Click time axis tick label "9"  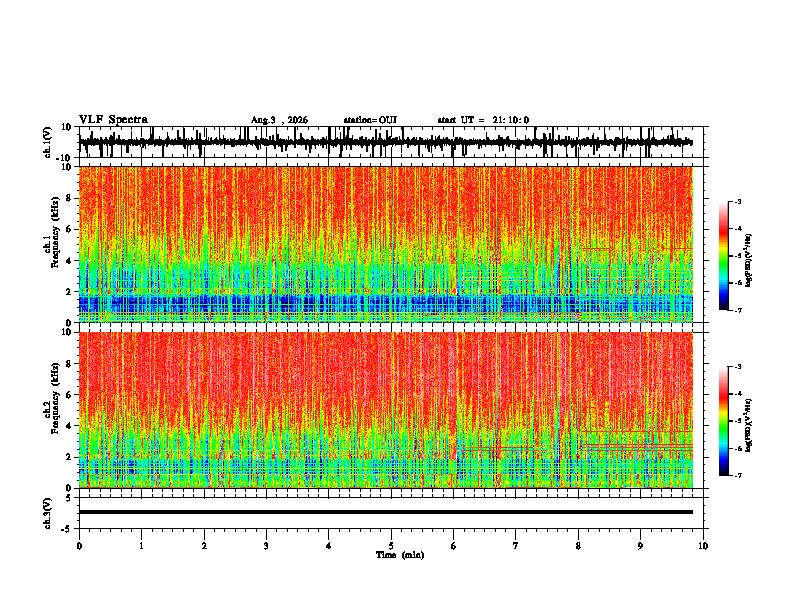pos(640,546)
